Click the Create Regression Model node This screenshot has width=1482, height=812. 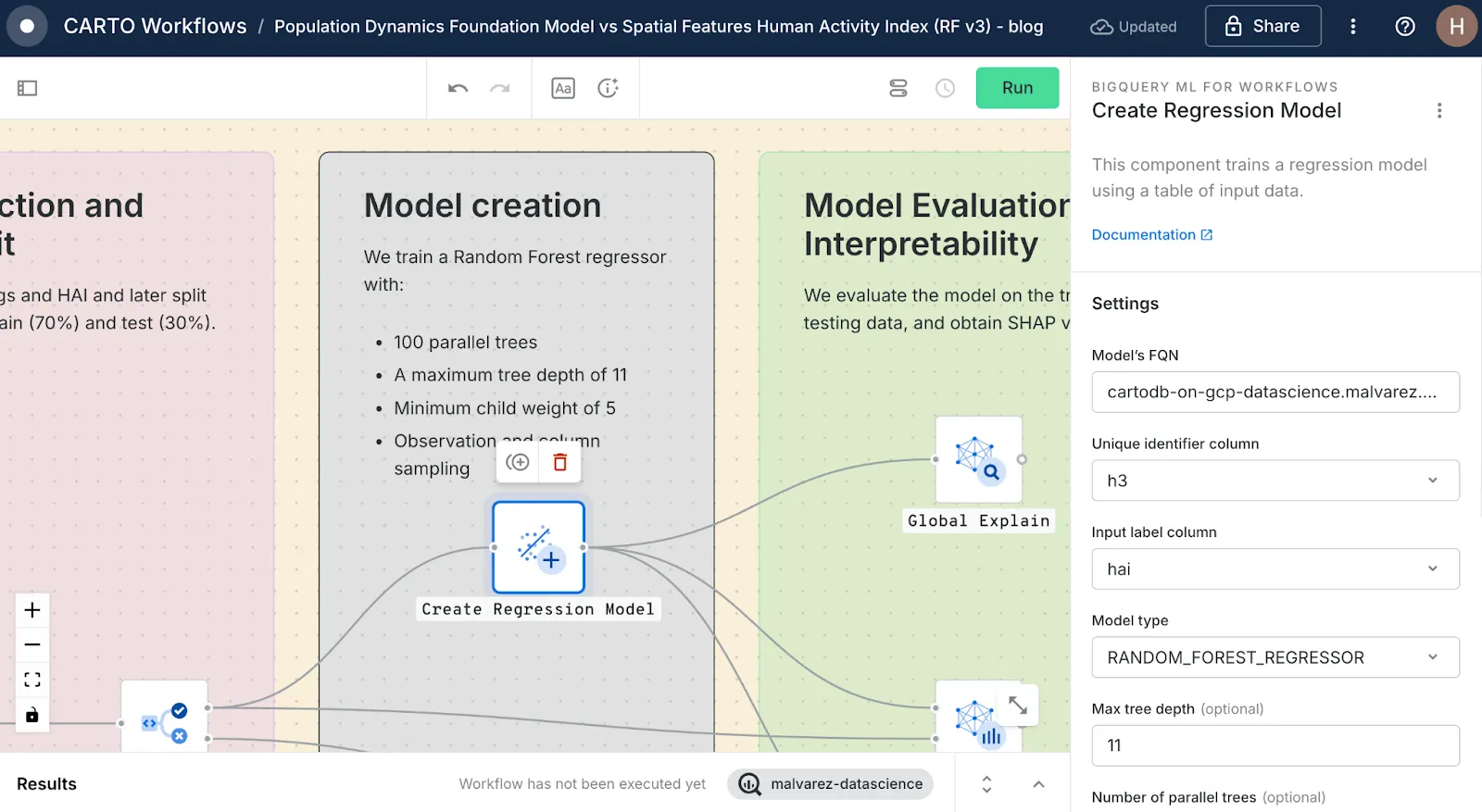[x=538, y=547]
